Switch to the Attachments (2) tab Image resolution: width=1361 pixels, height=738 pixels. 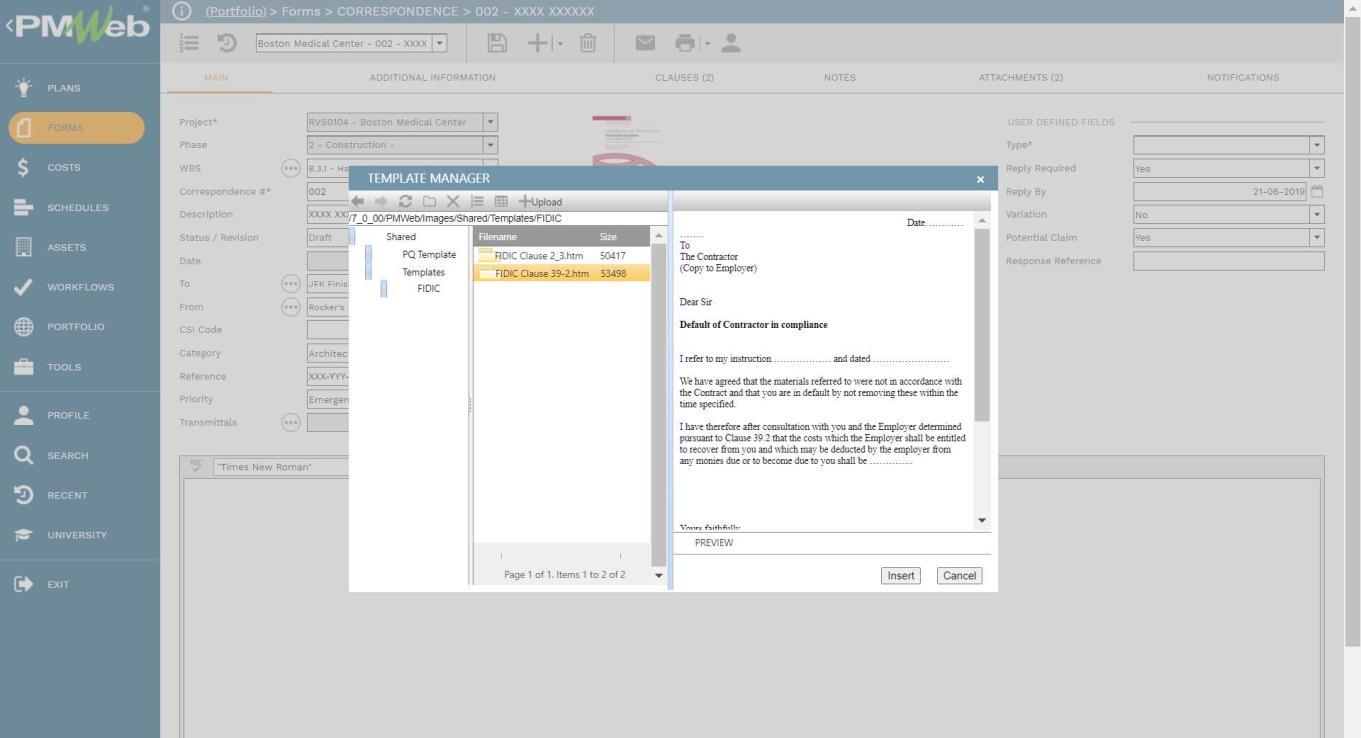point(1020,78)
